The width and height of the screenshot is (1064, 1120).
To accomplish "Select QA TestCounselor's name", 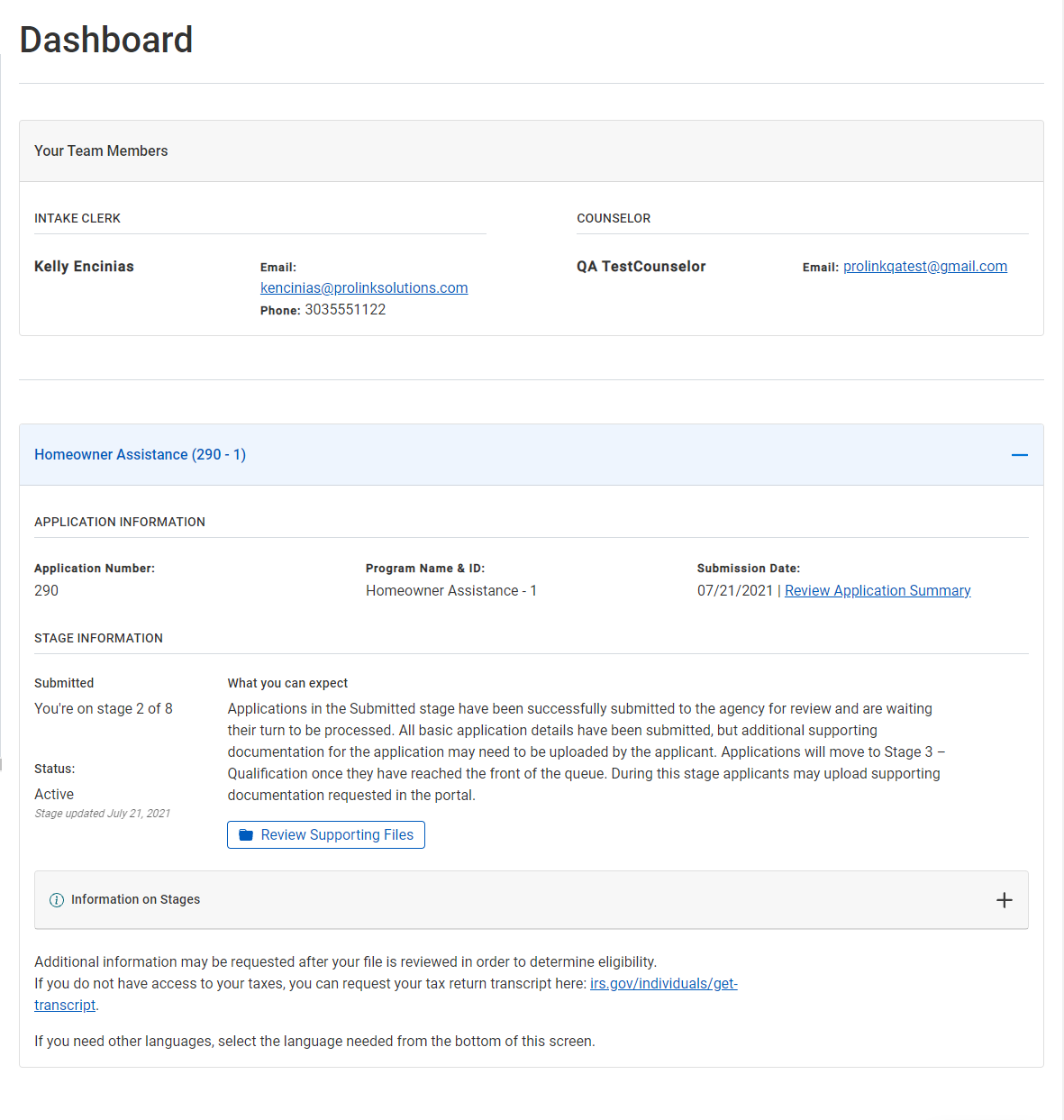I will 641,266.
